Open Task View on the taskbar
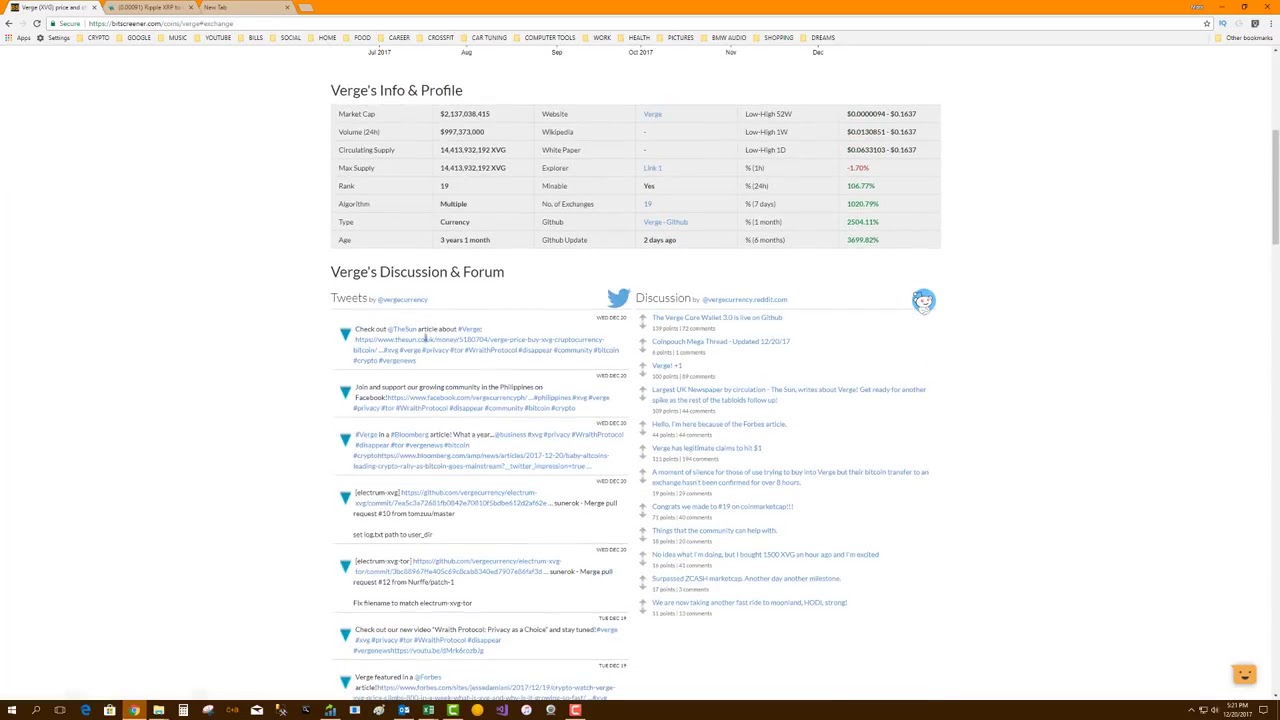 coord(60,711)
